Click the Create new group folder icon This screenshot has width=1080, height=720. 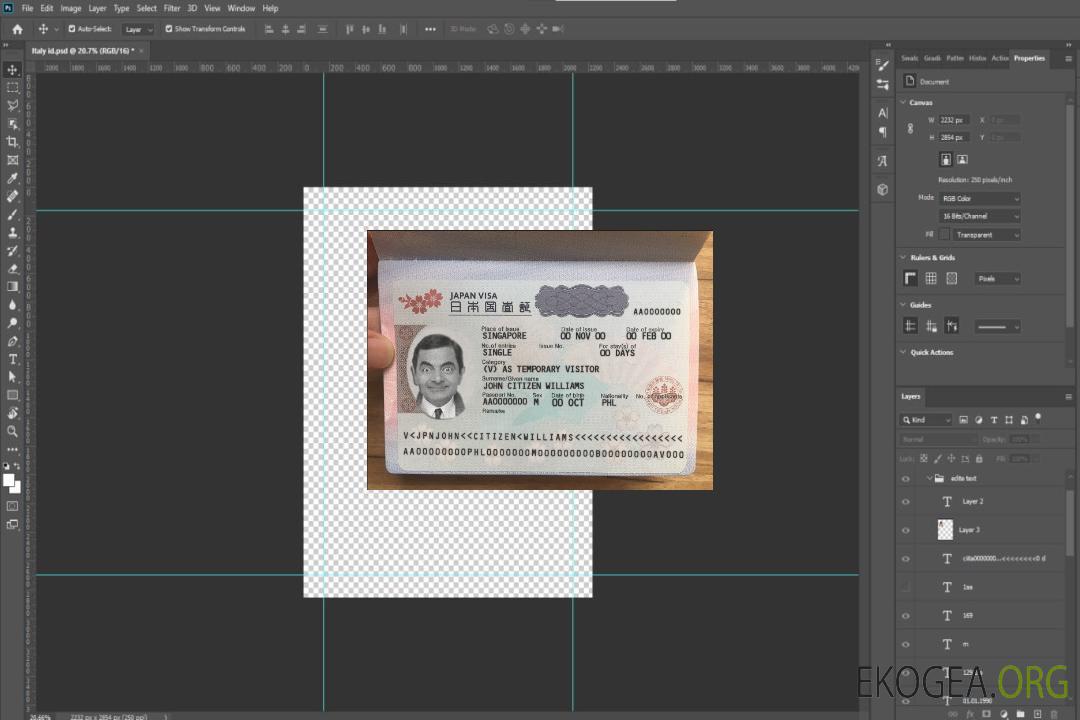pos(1020,714)
